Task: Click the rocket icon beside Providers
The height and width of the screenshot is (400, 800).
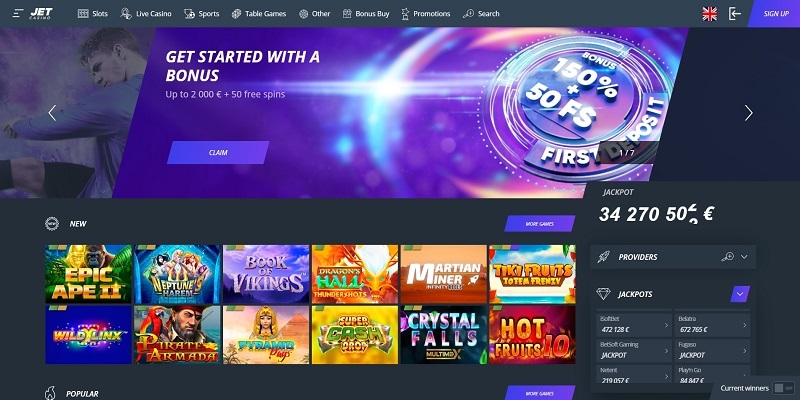Action: [603, 257]
